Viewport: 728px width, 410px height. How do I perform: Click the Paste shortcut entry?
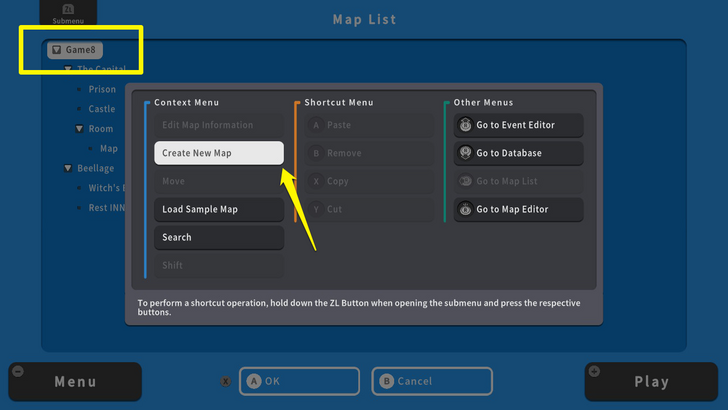pos(369,125)
